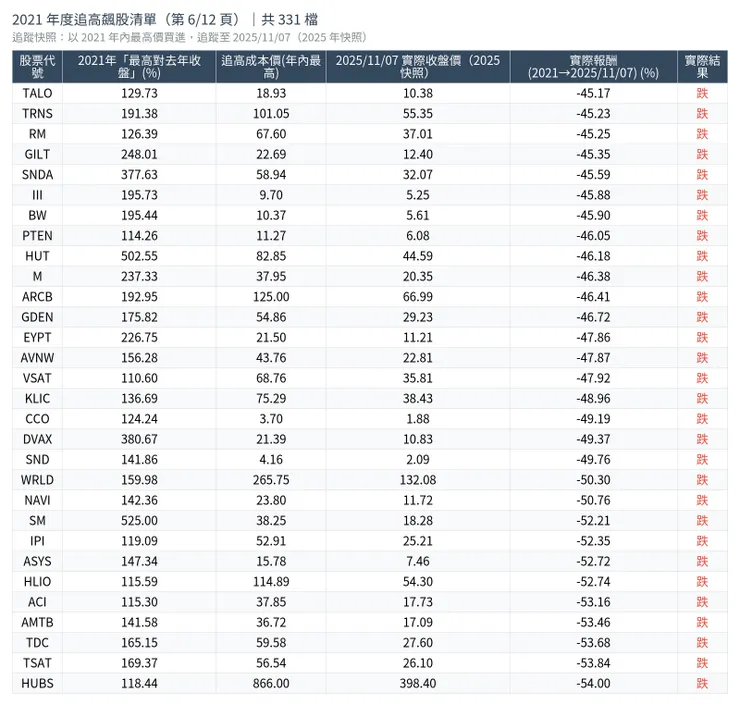Viewport: 740px width, 706px height.
Task: Select the TALO ticker cell
Action: (37, 93)
